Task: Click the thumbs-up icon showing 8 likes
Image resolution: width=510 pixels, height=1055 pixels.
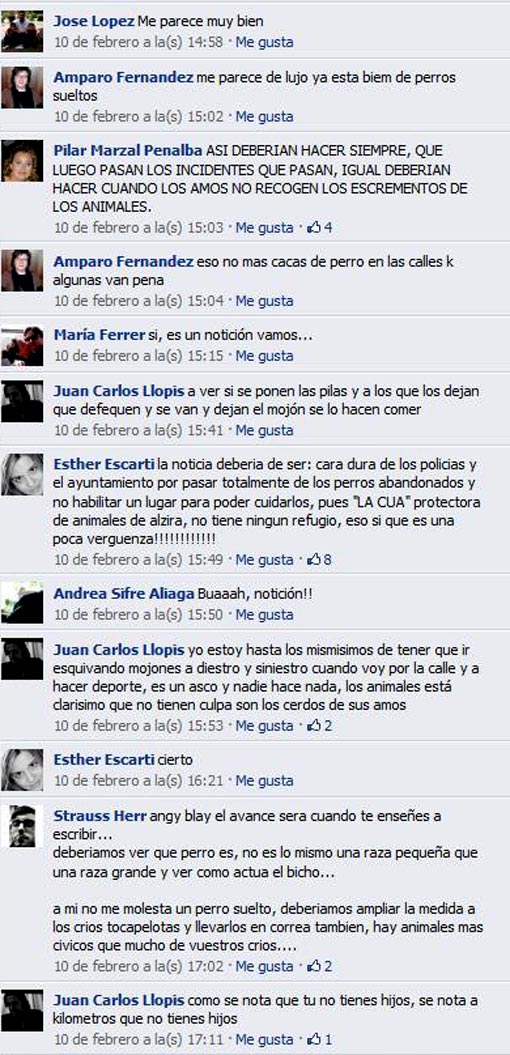Action: pyautogui.click(x=320, y=559)
